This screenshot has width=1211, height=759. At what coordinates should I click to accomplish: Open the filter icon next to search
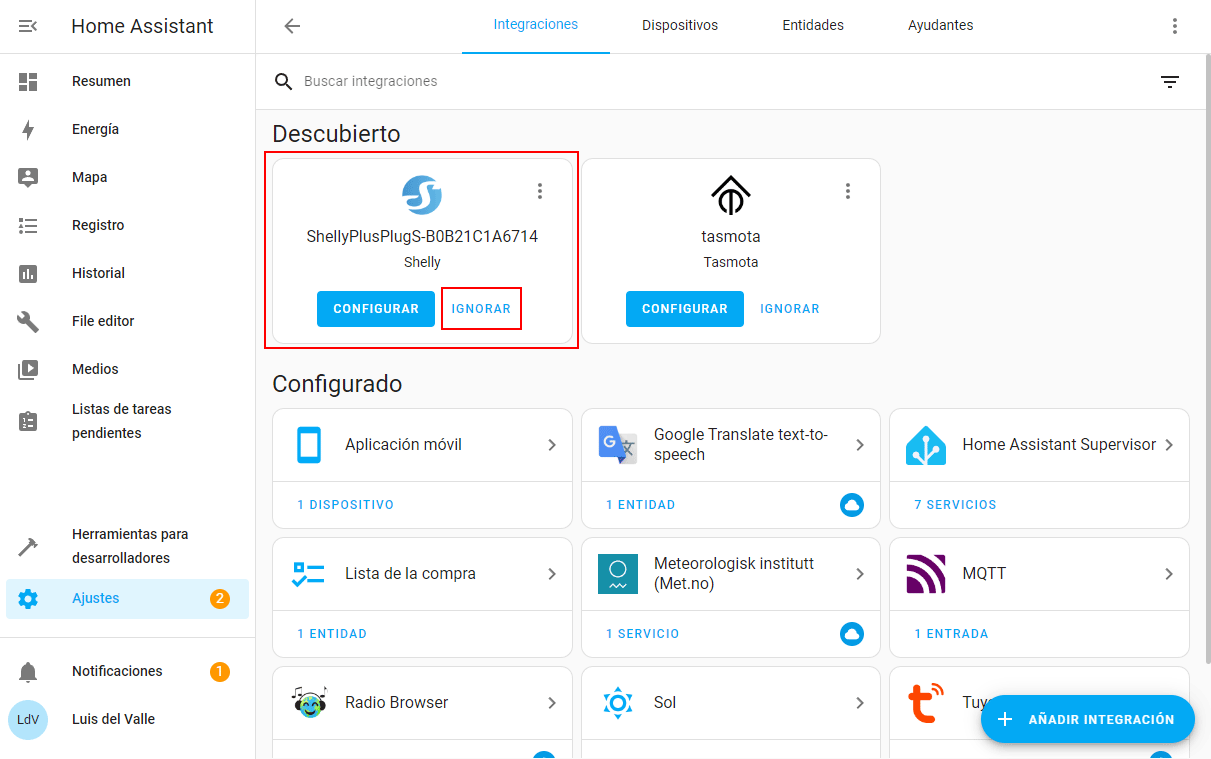pyautogui.click(x=1169, y=82)
